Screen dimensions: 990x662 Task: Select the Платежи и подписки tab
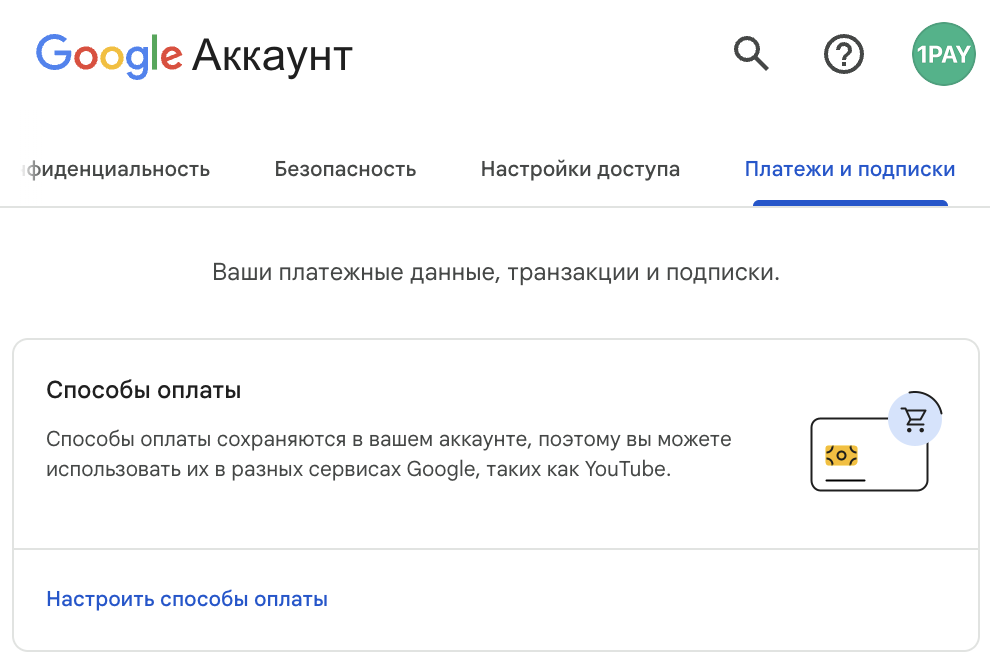pos(850,169)
